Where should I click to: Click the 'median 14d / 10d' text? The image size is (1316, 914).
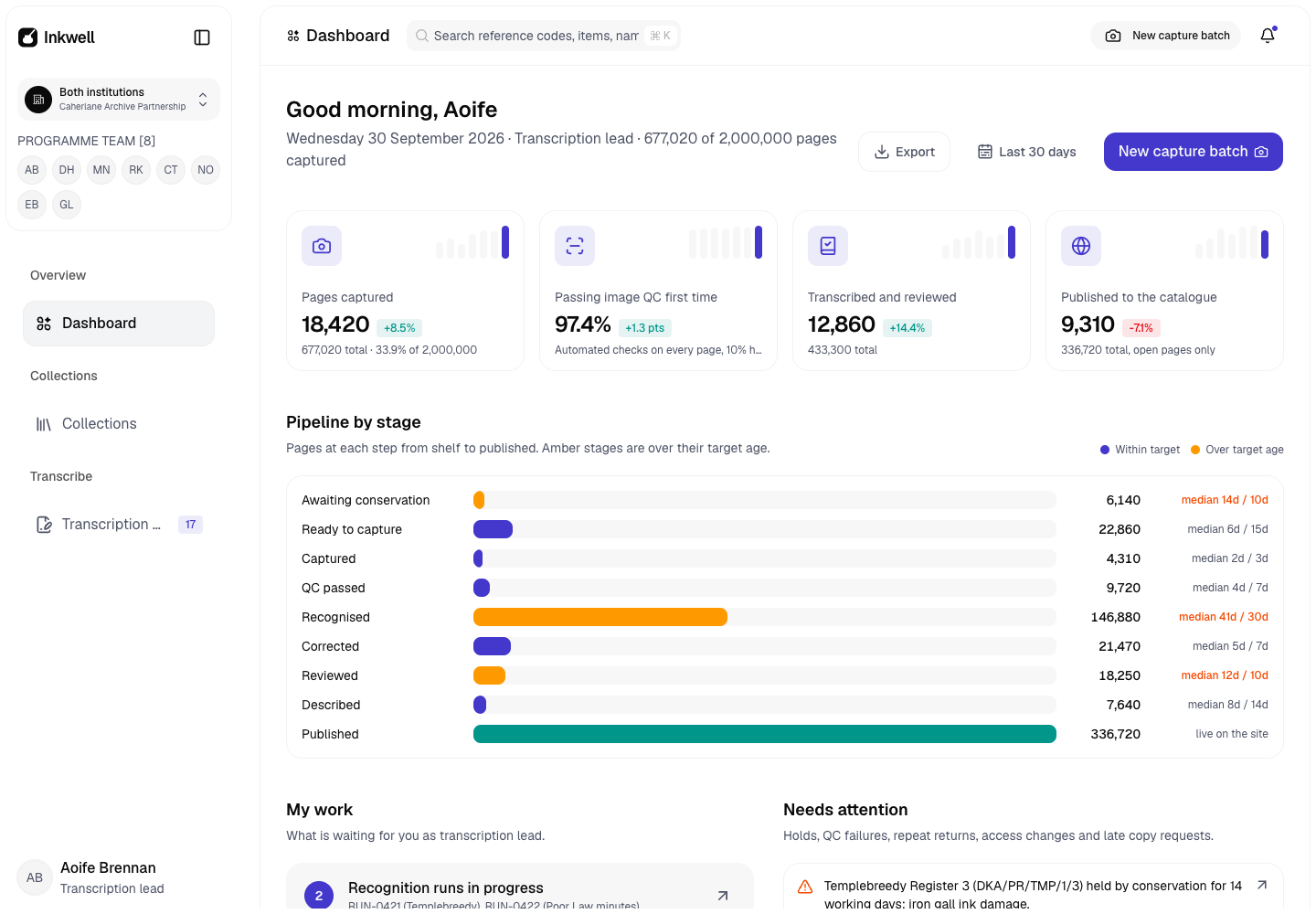point(1225,500)
